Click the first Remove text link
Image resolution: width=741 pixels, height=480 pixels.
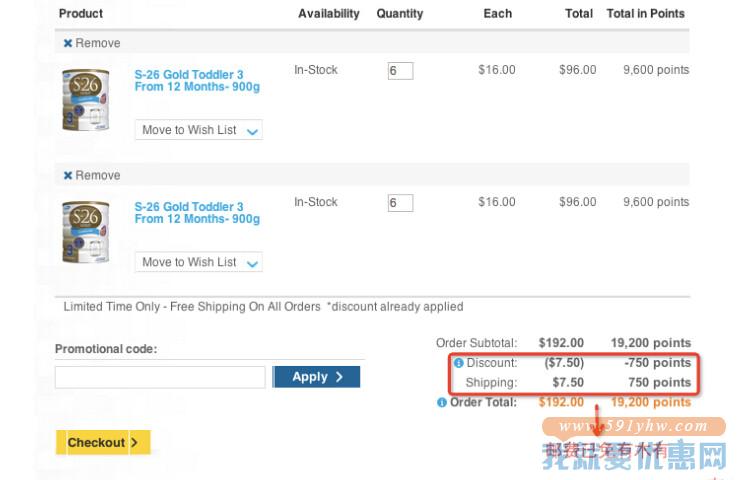(98, 43)
